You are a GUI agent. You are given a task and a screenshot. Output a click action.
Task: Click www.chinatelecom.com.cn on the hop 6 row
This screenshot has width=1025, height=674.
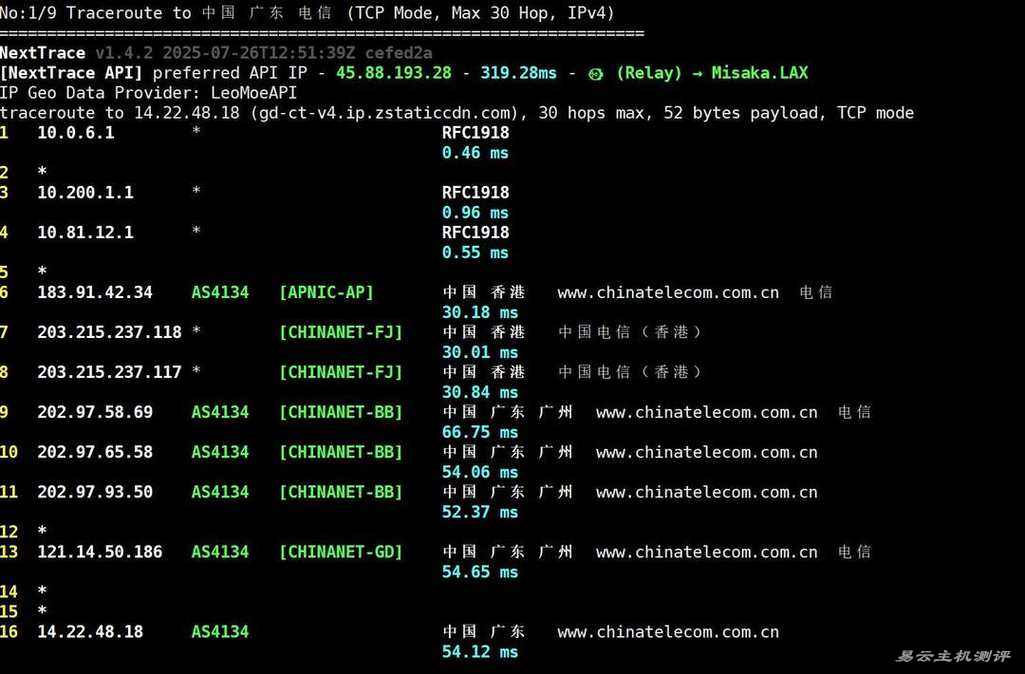coord(668,292)
